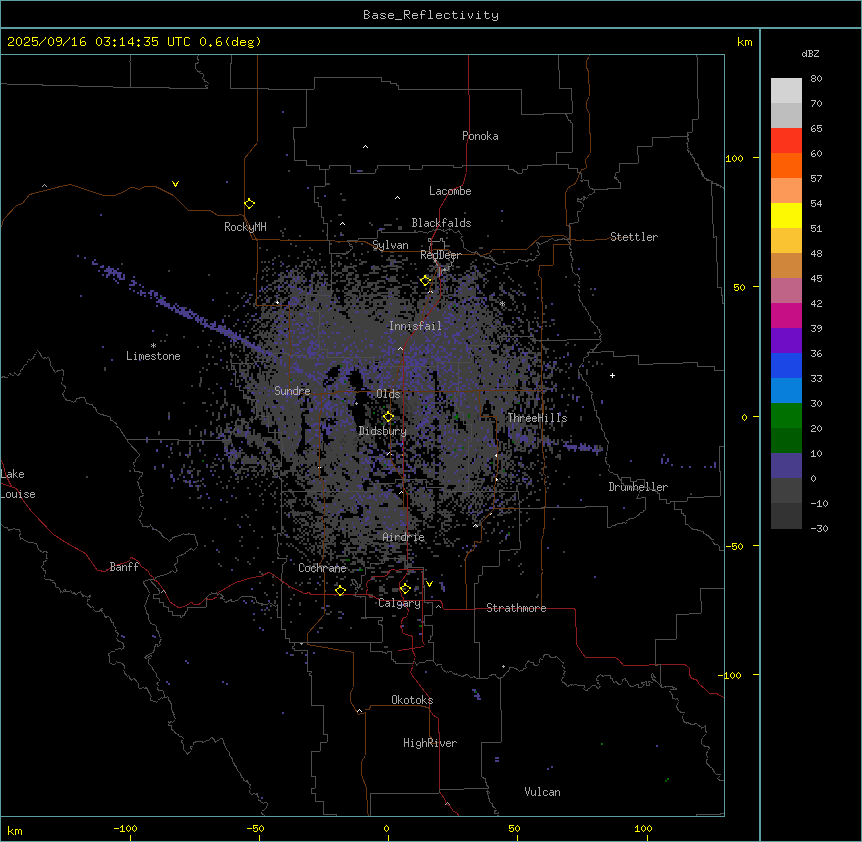The width and height of the screenshot is (862, 842).
Task: Select the Banff label
Action: tap(124, 567)
